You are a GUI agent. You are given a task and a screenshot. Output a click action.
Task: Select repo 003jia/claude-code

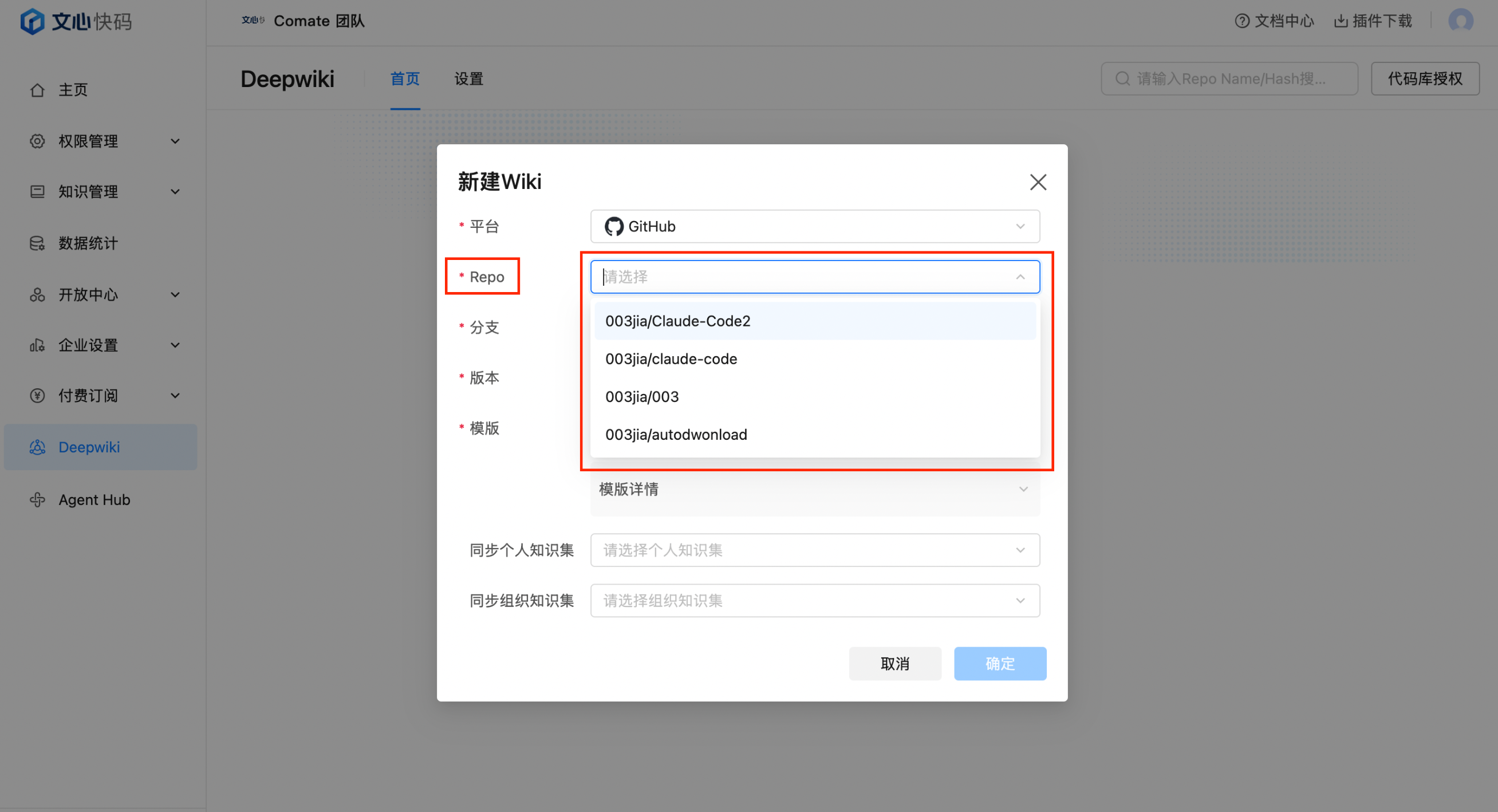click(x=815, y=359)
